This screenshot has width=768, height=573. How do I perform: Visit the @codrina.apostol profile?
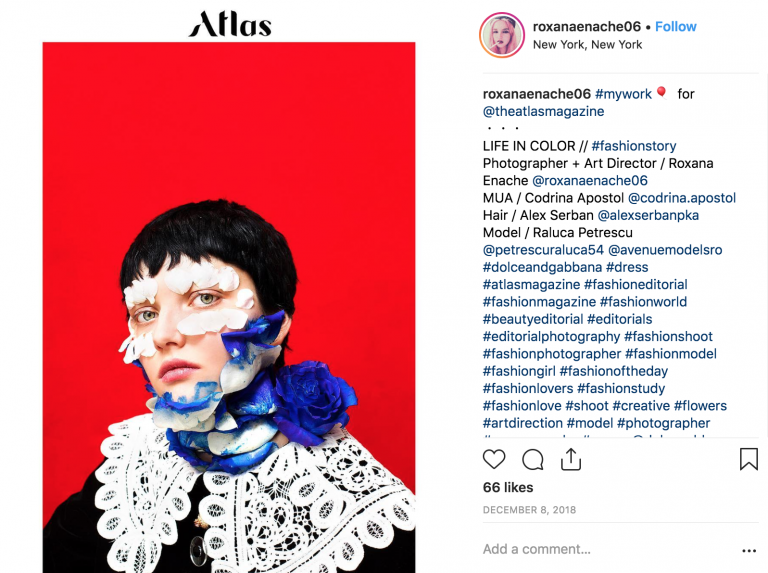coord(682,198)
